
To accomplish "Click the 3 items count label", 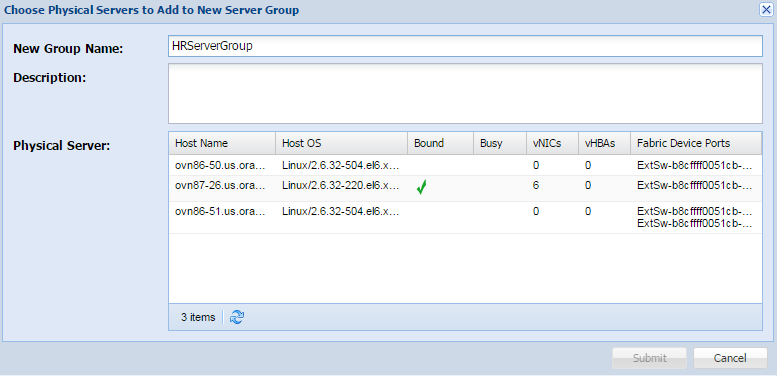I will coord(198,317).
